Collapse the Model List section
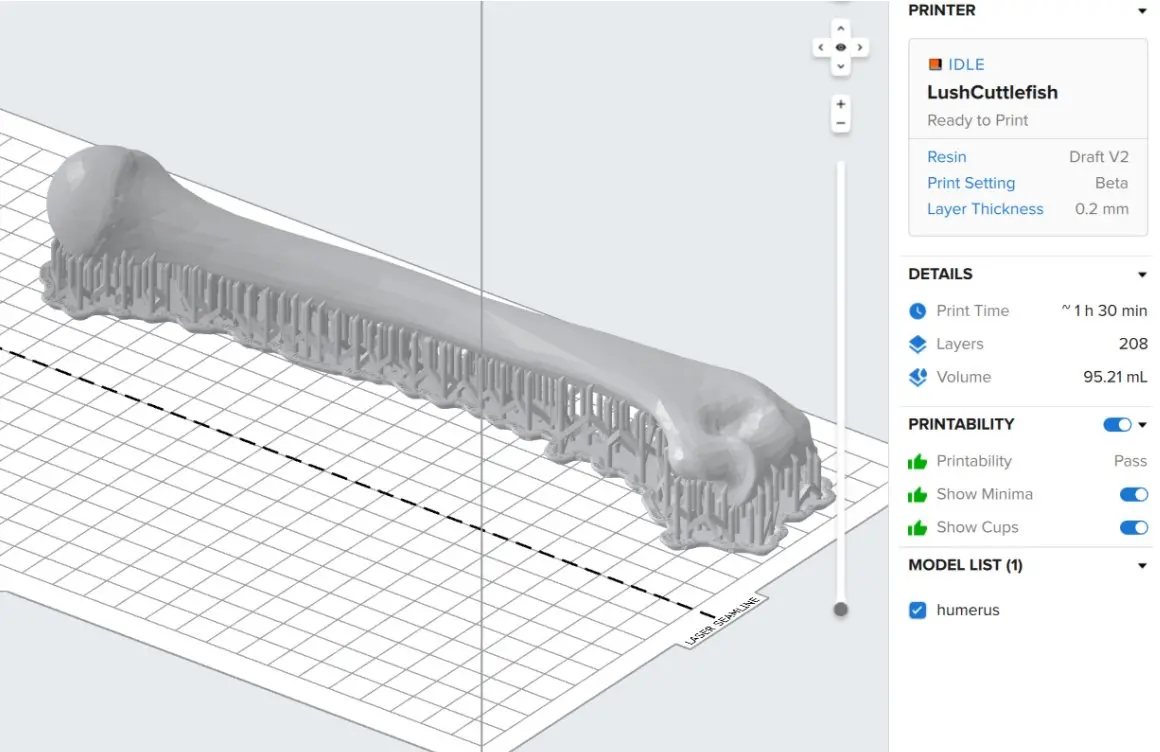The width and height of the screenshot is (1160, 752). click(x=1142, y=566)
